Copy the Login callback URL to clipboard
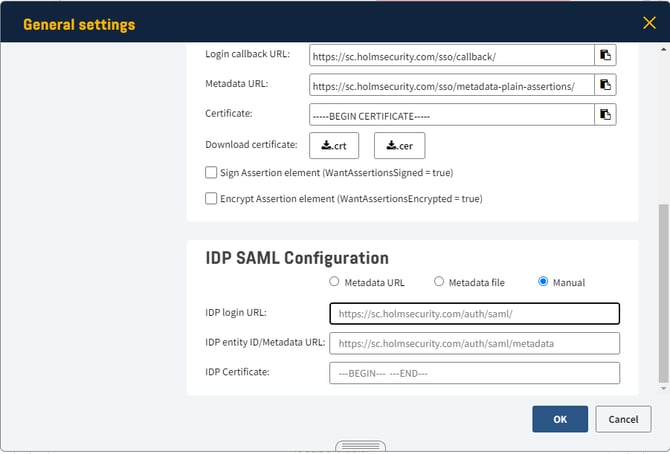This screenshot has width=670, height=454. point(605,56)
